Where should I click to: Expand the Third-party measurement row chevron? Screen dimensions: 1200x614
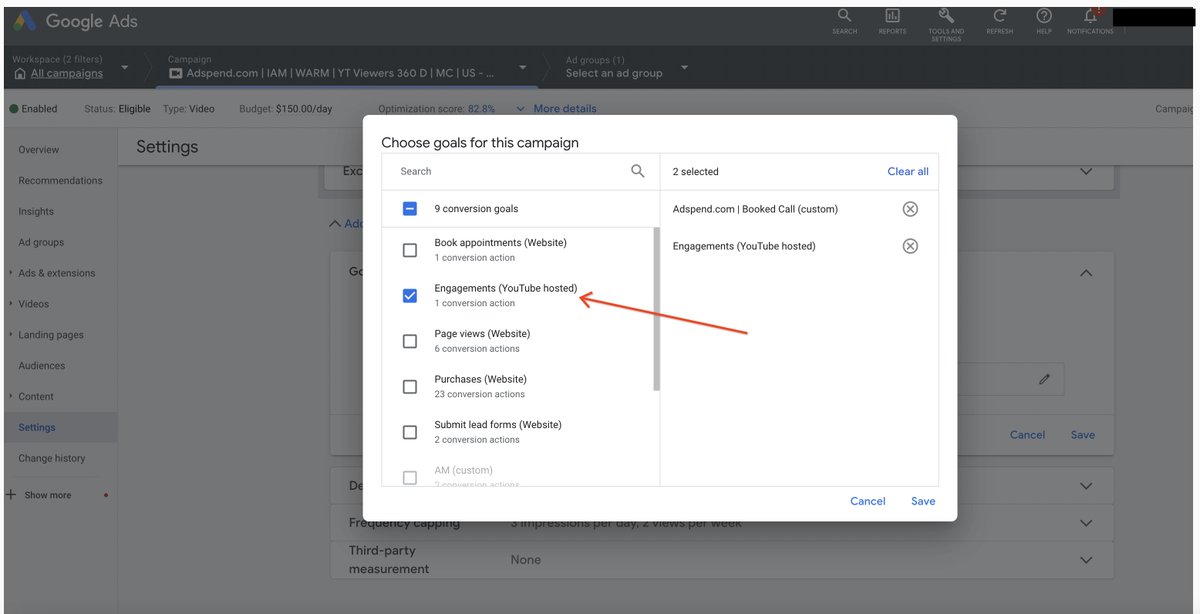pos(1087,560)
